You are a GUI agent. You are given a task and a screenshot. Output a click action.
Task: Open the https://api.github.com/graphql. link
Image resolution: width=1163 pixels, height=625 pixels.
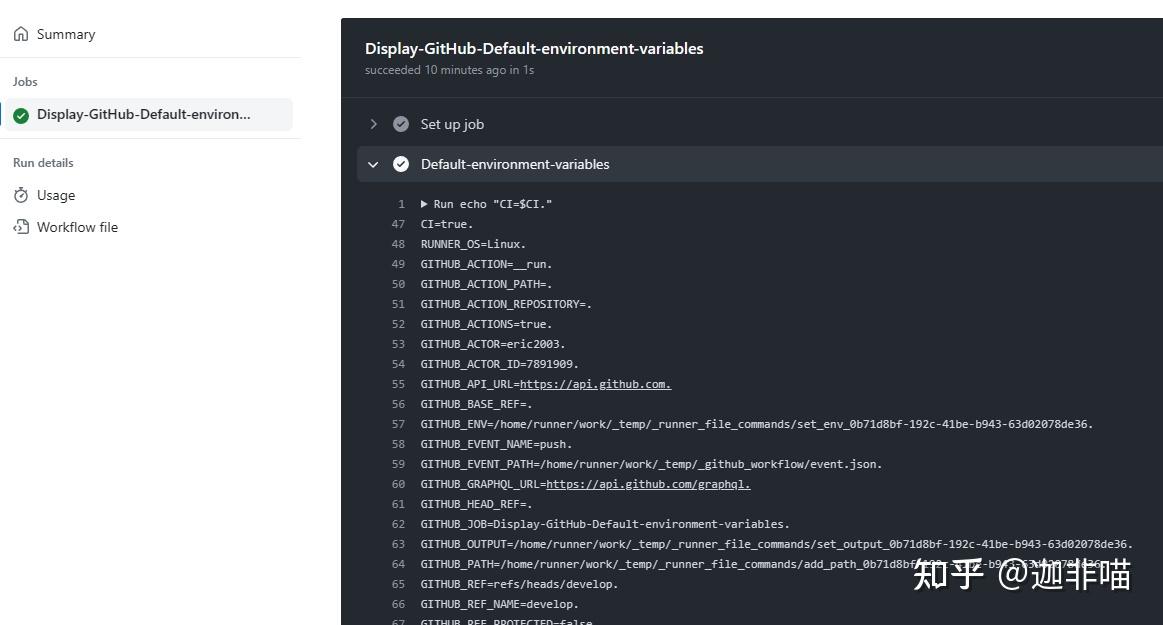coord(648,484)
